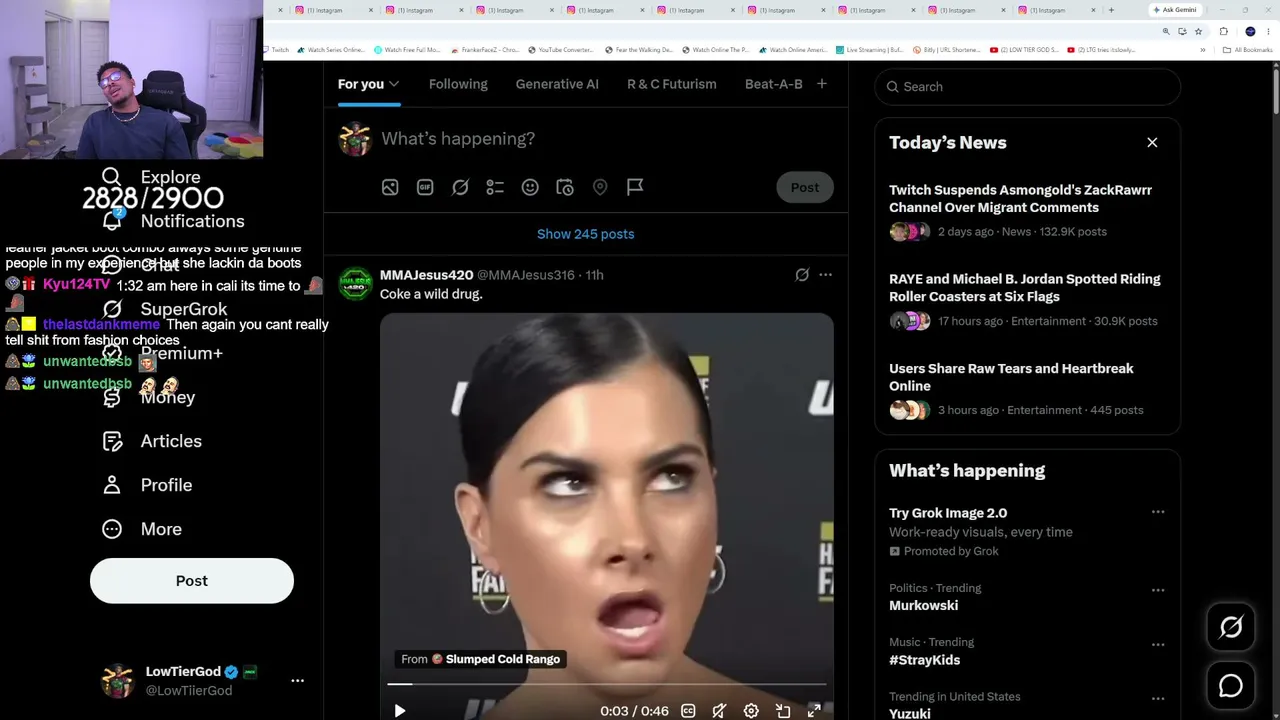Open browser extensions puzzle icon
Screen dimensions: 1280x720
tap(1224, 31)
